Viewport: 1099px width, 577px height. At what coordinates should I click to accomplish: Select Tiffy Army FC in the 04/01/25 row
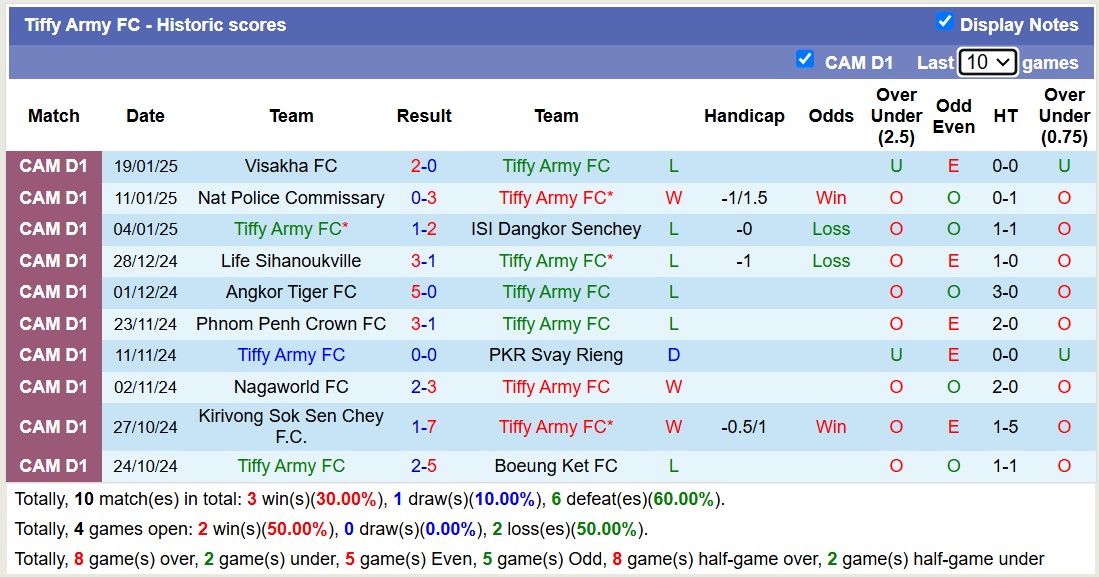tap(290, 229)
